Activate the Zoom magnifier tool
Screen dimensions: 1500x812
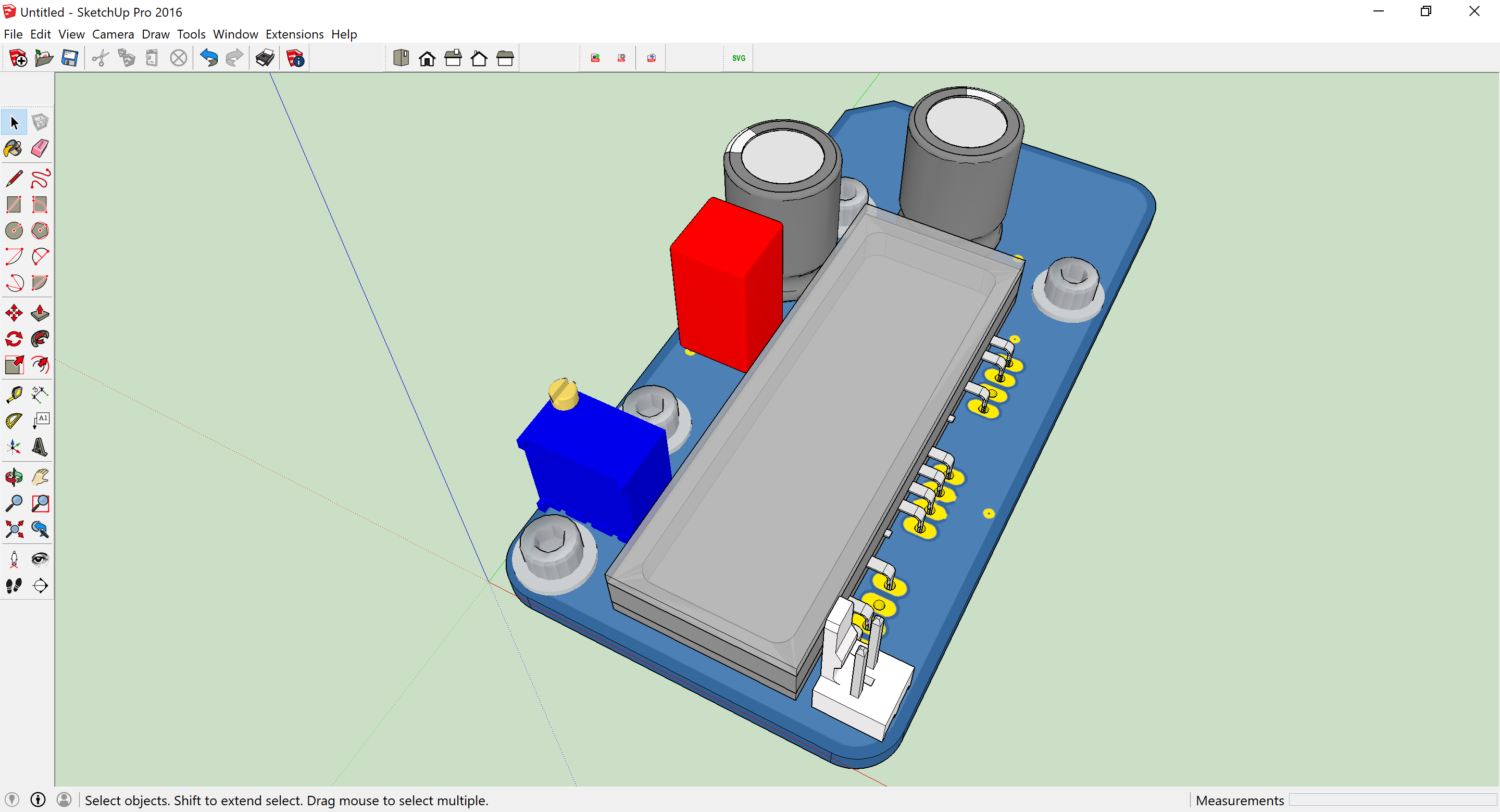pyautogui.click(x=14, y=503)
